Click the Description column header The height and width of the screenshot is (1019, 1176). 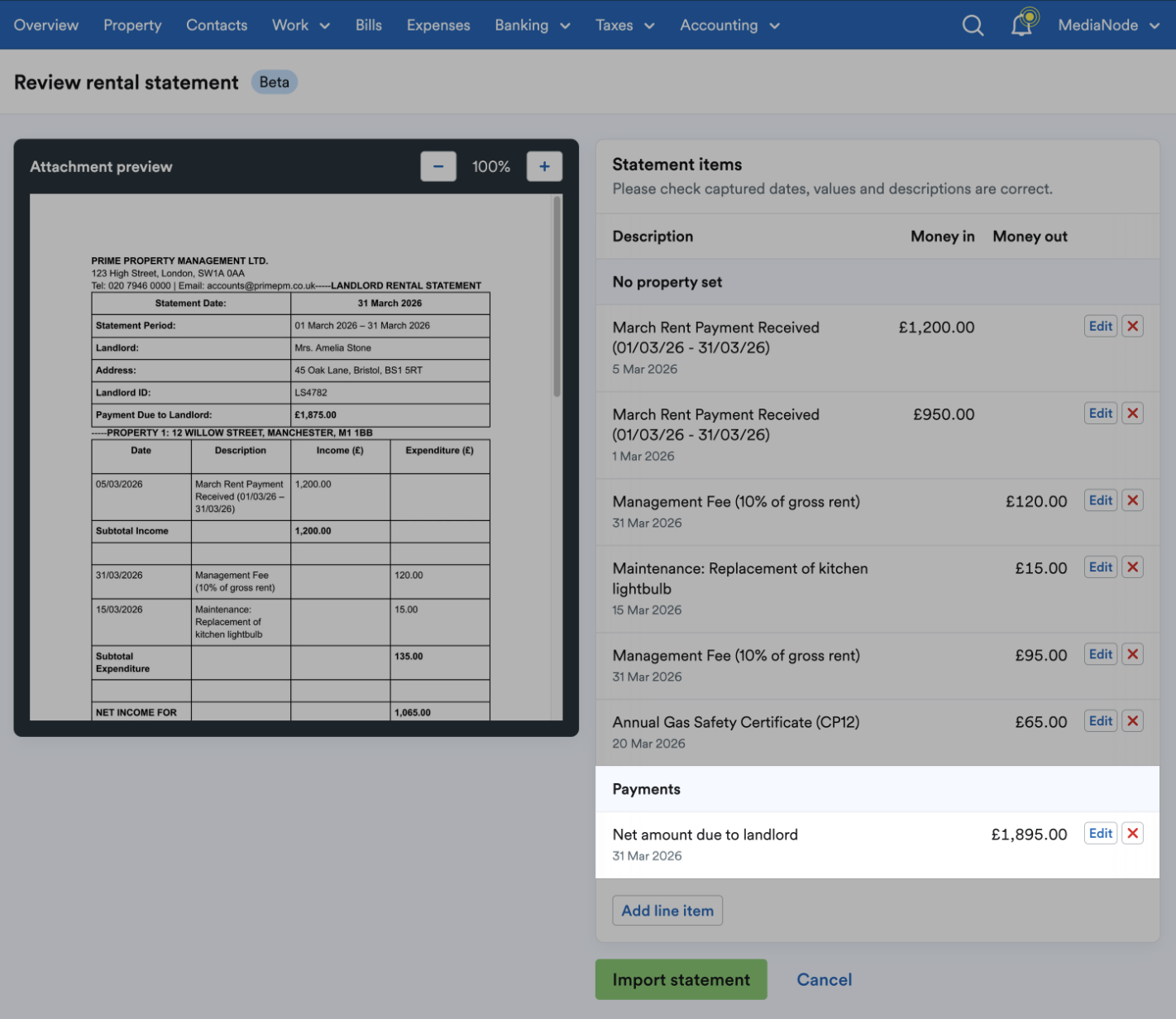pos(653,237)
